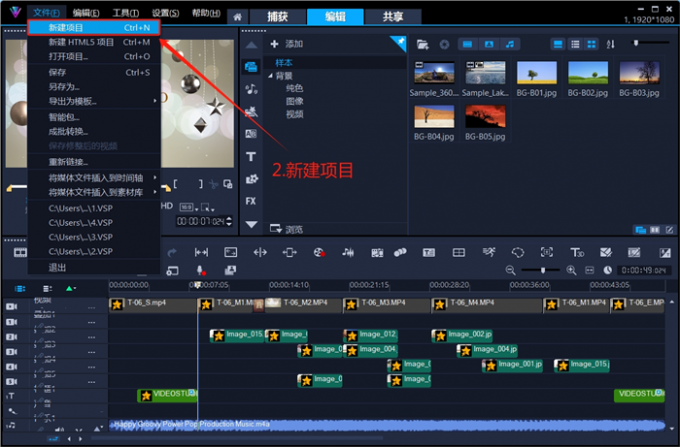Click the 3D title (T3D) tool

point(577,252)
